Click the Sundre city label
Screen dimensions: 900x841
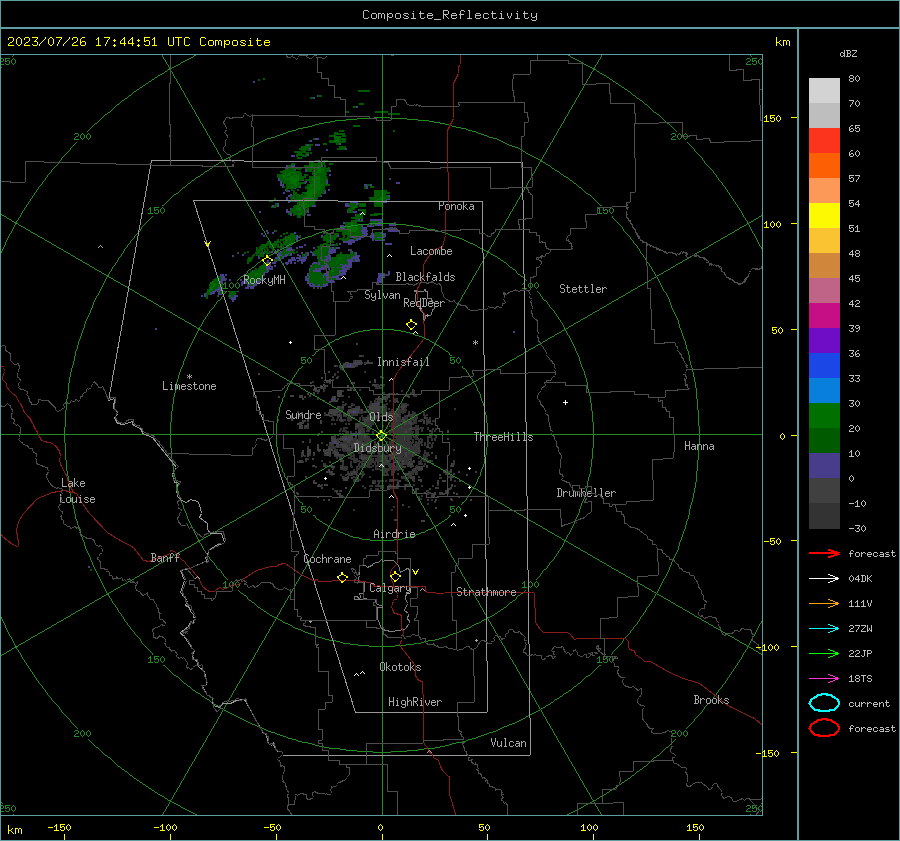[x=303, y=414]
